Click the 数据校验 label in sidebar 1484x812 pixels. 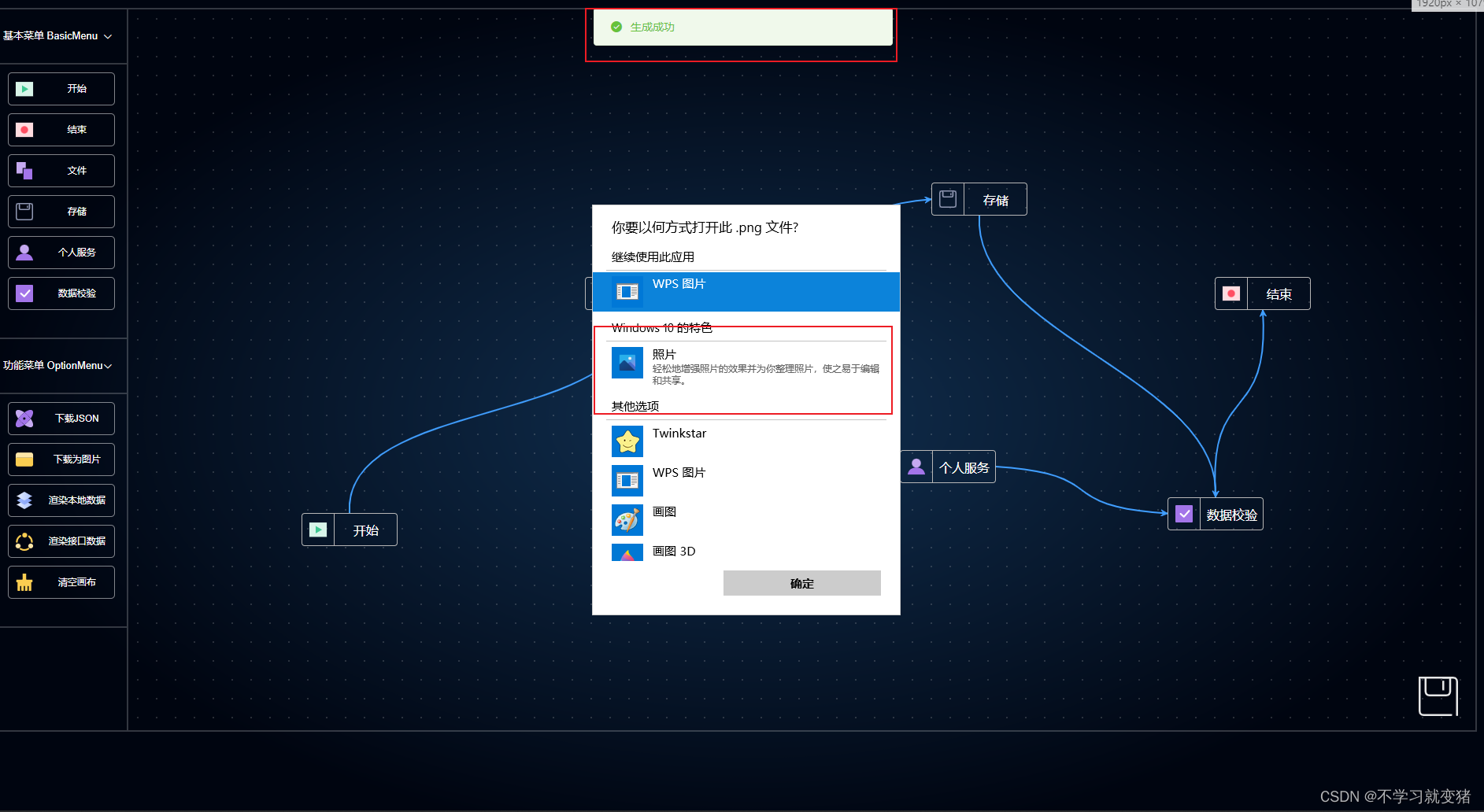pyautogui.click(x=77, y=293)
